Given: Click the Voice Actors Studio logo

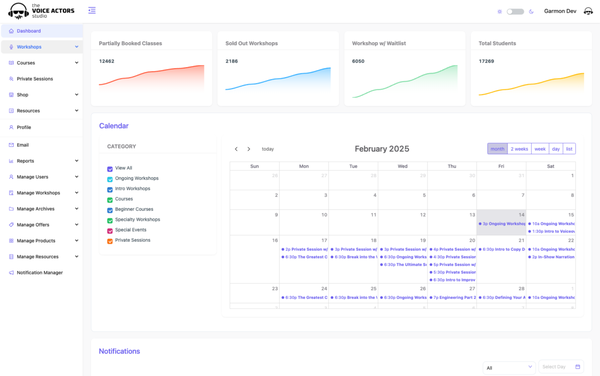Looking at the screenshot, I should point(41,11).
